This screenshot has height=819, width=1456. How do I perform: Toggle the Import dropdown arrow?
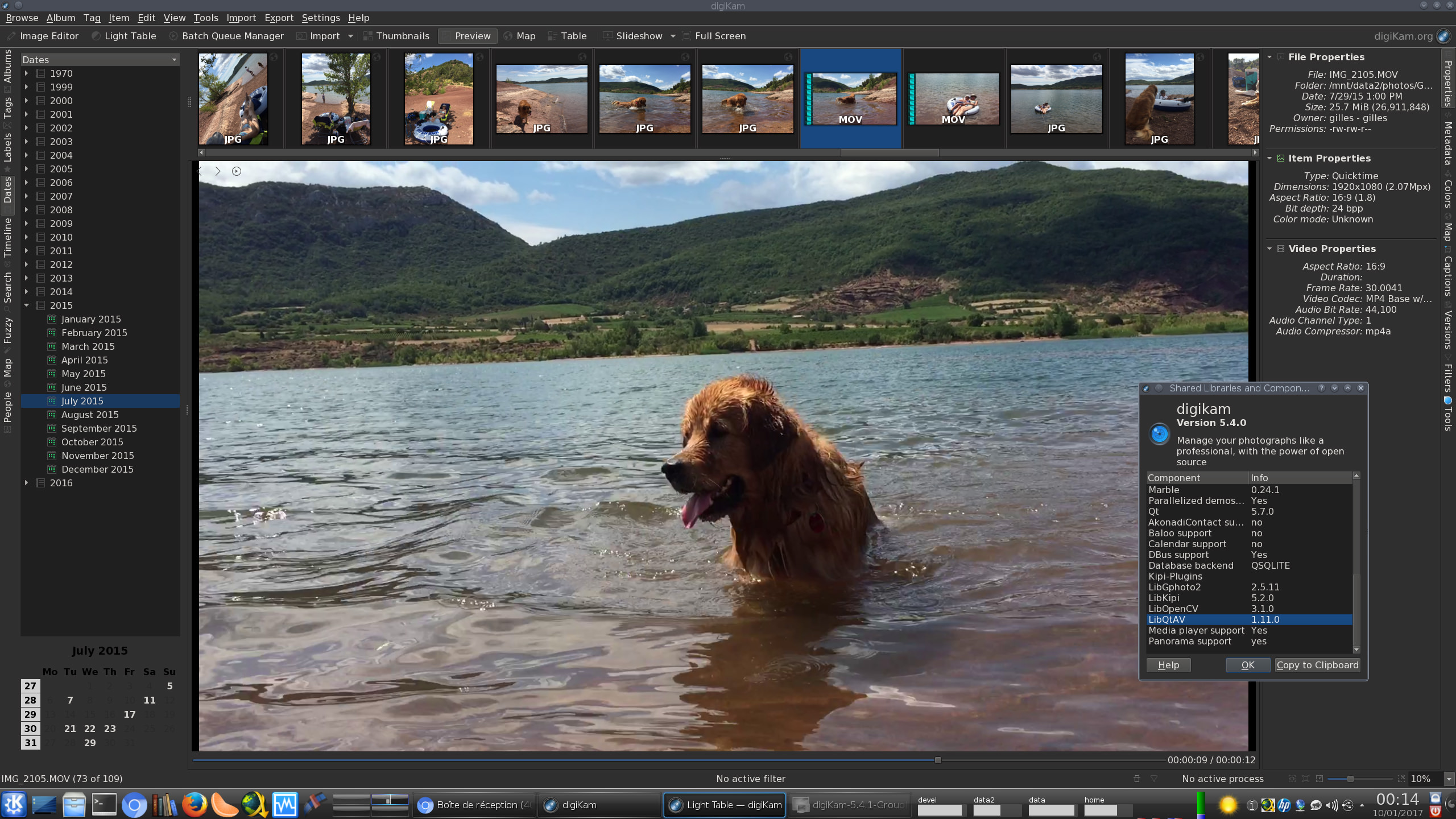[351, 36]
